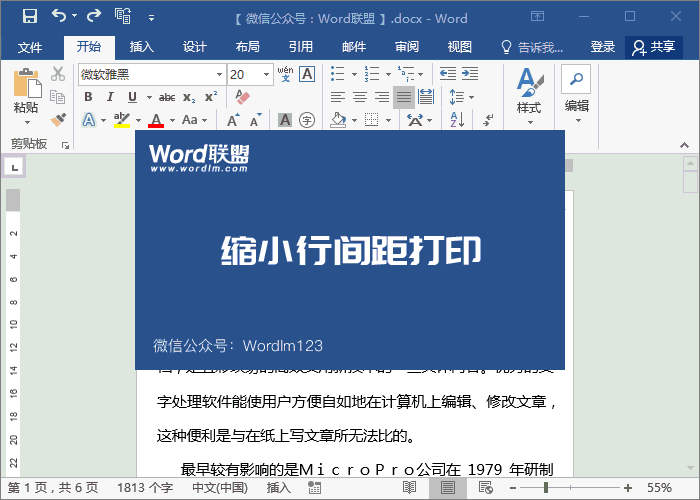700x500 pixels.
Task: Select the Format Painter brush
Action: pyautogui.click(x=58, y=120)
